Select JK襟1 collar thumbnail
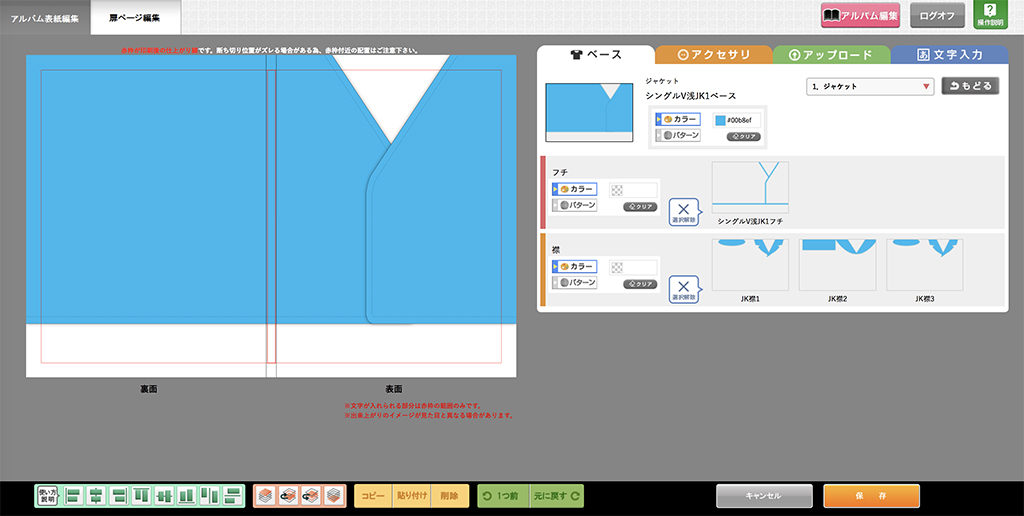Image resolution: width=1024 pixels, height=516 pixels. [750, 265]
